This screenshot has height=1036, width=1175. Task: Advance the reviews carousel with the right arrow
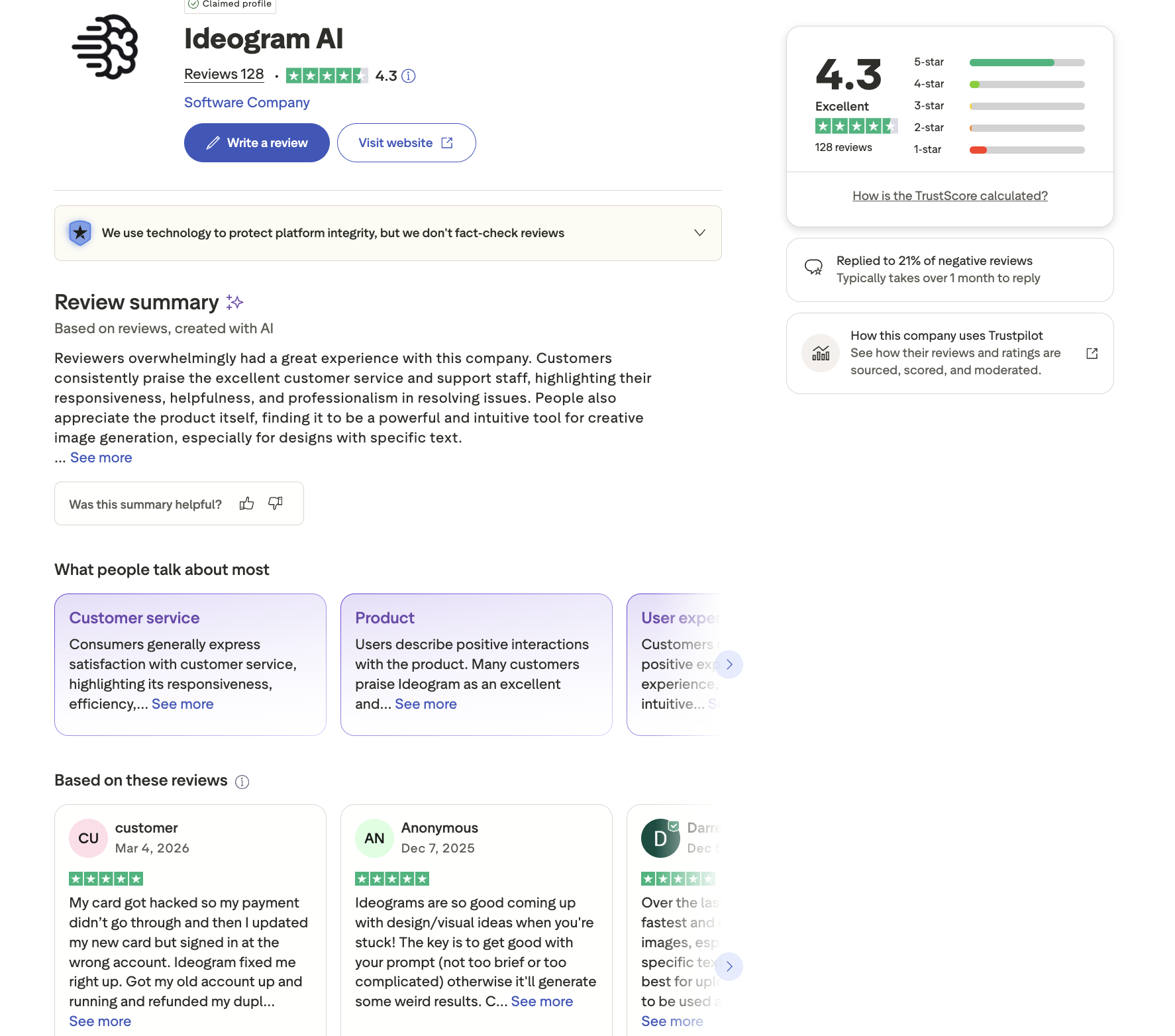coord(729,966)
